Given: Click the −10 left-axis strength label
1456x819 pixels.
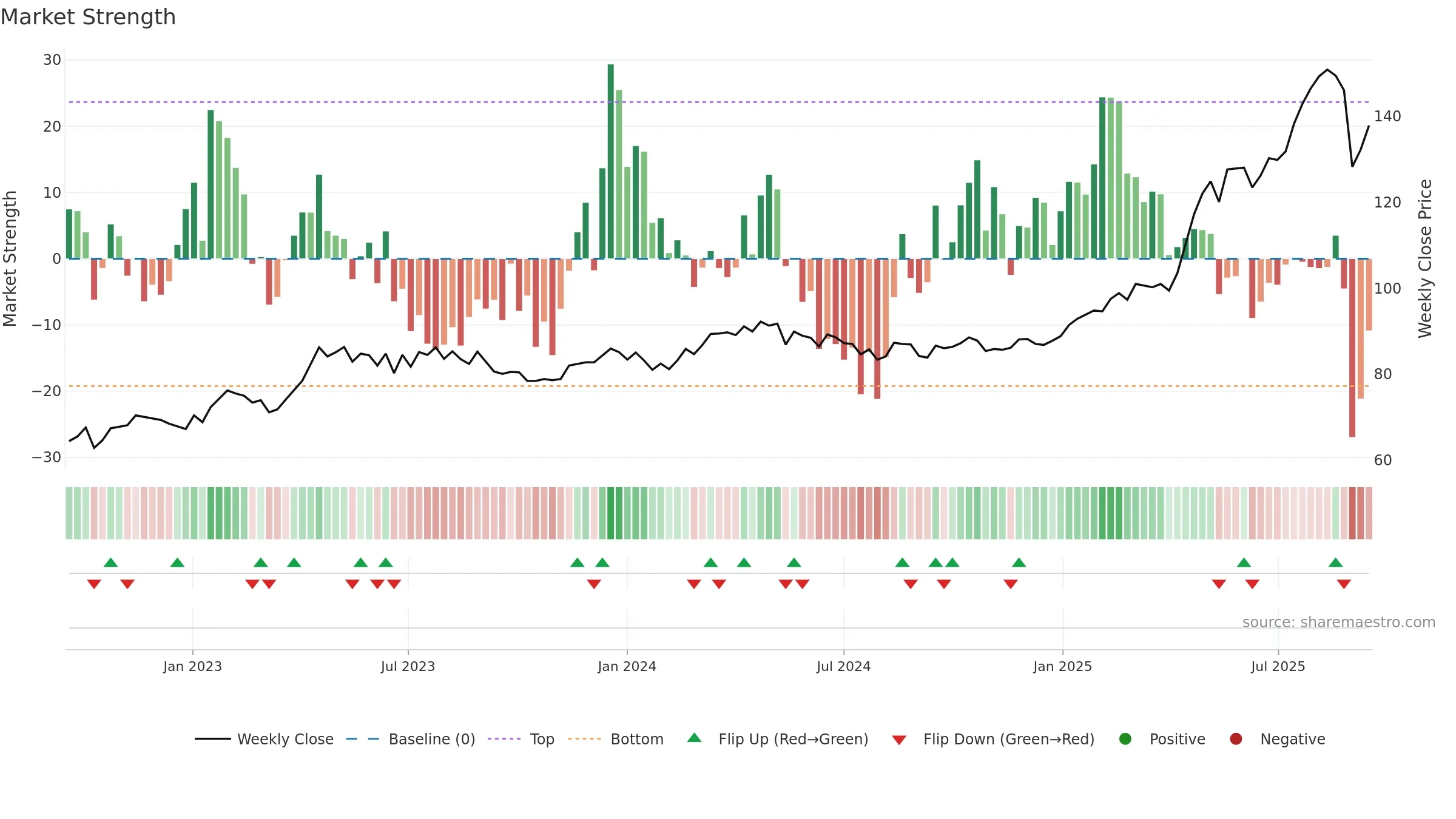Looking at the screenshot, I should coord(47,325).
